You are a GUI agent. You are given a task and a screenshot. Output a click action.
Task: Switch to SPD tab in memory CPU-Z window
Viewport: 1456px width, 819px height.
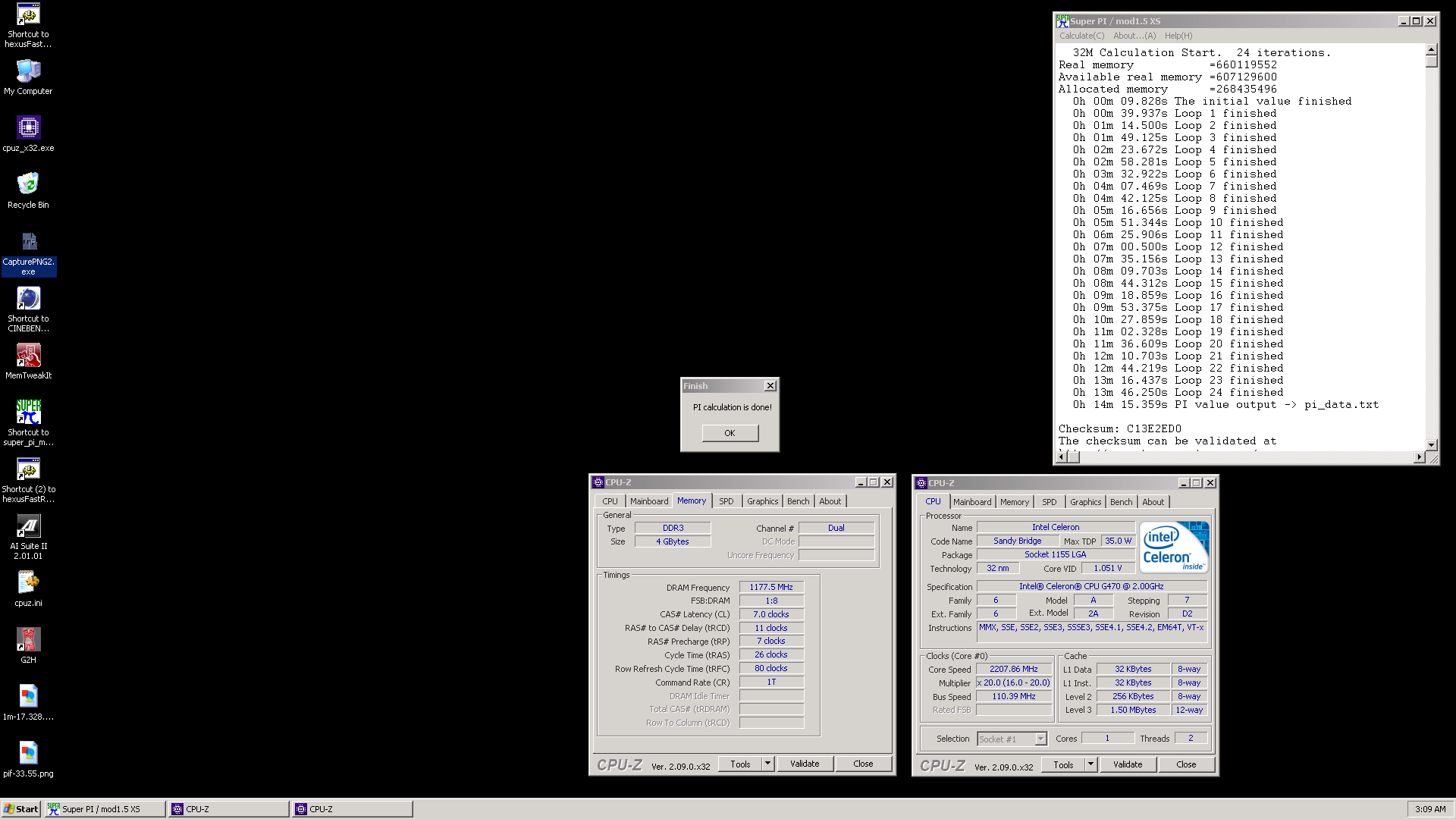(x=726, y=501)
